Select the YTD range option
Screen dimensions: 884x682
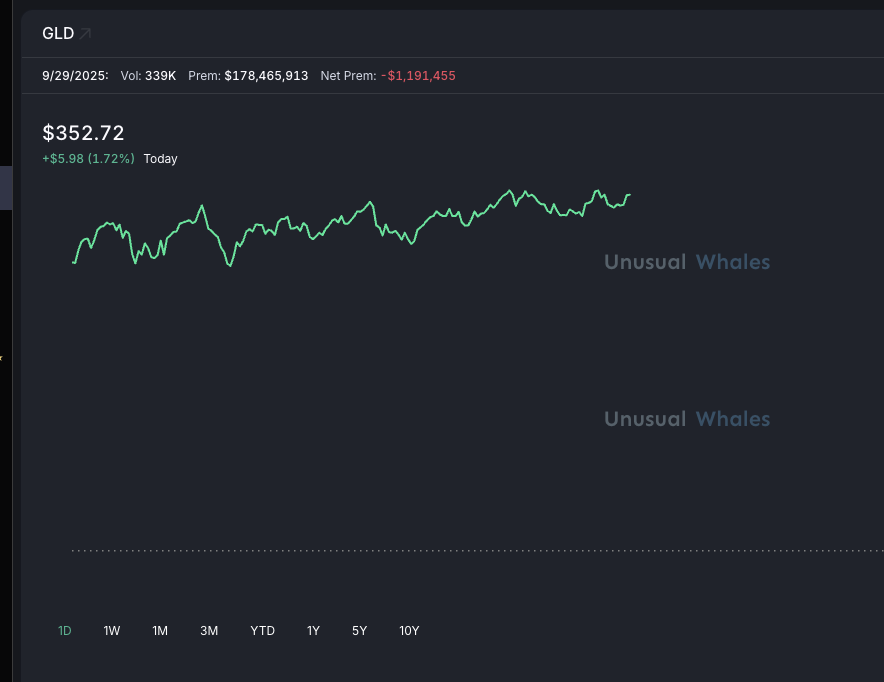[262, 631]
